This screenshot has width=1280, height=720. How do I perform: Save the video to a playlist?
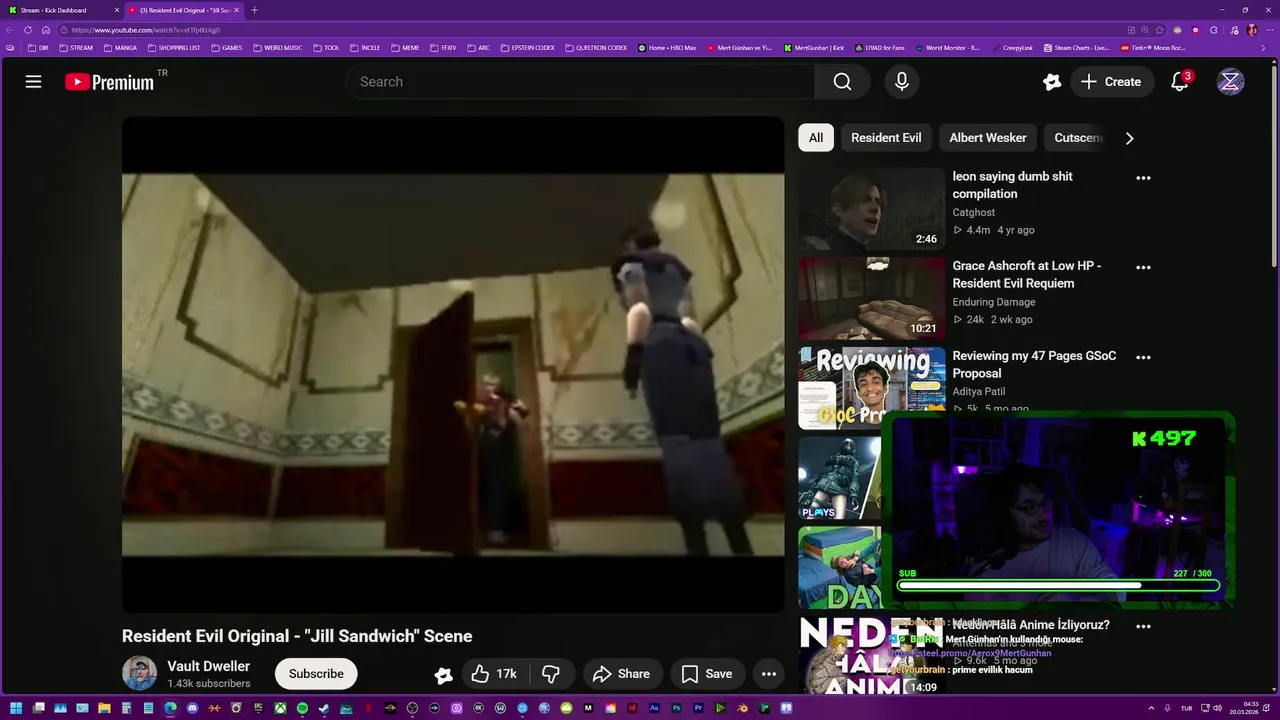tap(706, 674)
